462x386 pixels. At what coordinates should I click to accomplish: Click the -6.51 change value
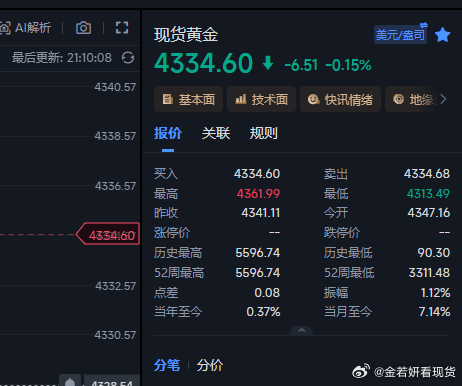(x=301, y=65)
